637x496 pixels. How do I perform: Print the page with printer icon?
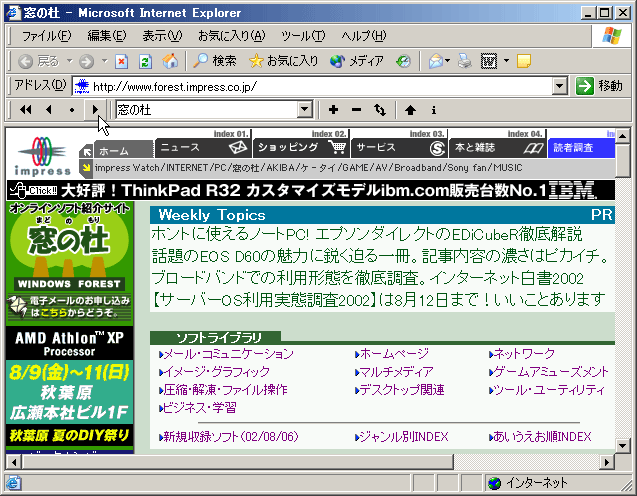coord(464,61)
